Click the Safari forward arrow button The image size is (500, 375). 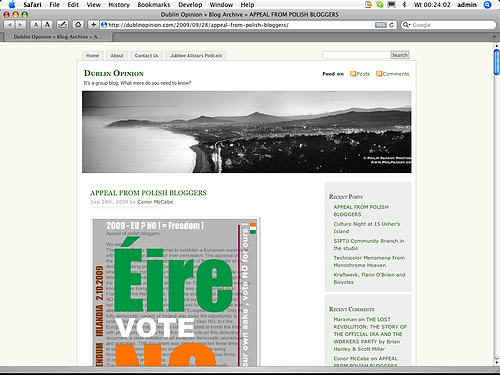[x=21, y=25]
